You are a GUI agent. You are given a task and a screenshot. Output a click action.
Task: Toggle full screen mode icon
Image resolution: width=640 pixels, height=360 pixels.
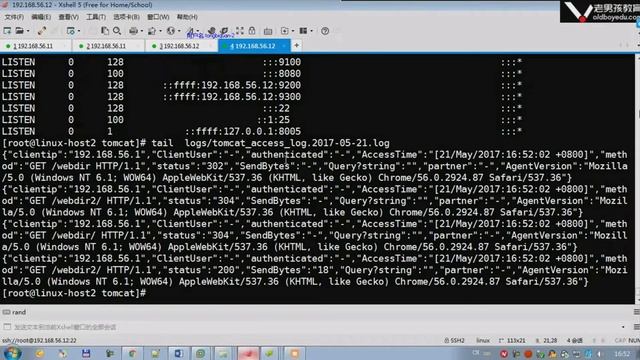click(240, 31)
